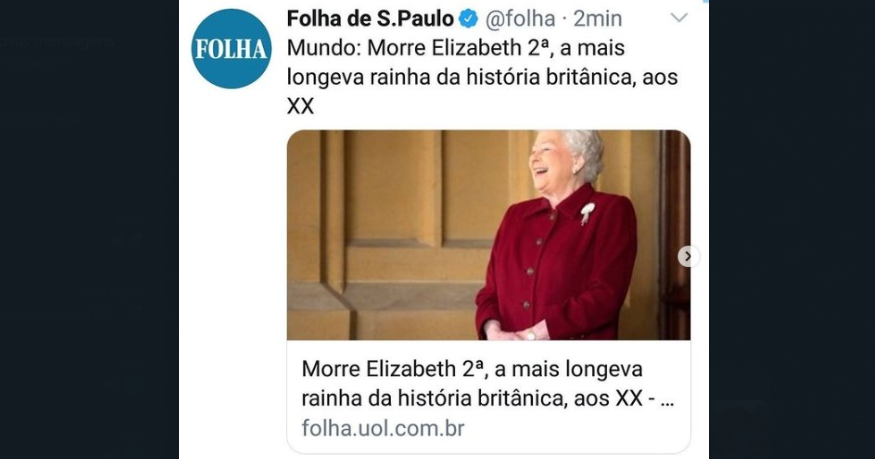Visit the @folha handle profile
Viewport: 875px width, 459px height.
point(520,19)
